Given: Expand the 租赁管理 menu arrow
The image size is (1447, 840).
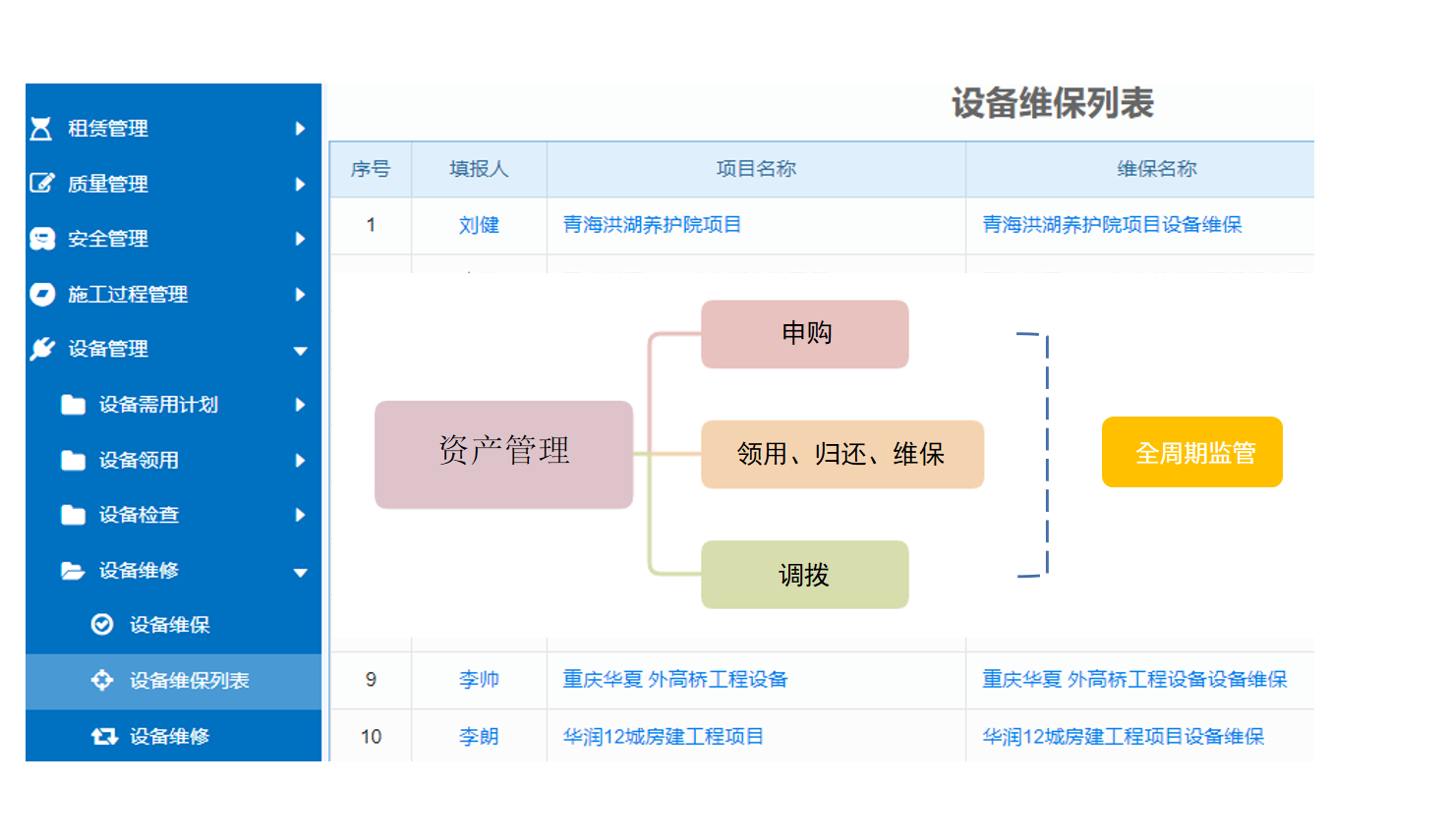Looking at the screenshot, I should tap(300, 129).
